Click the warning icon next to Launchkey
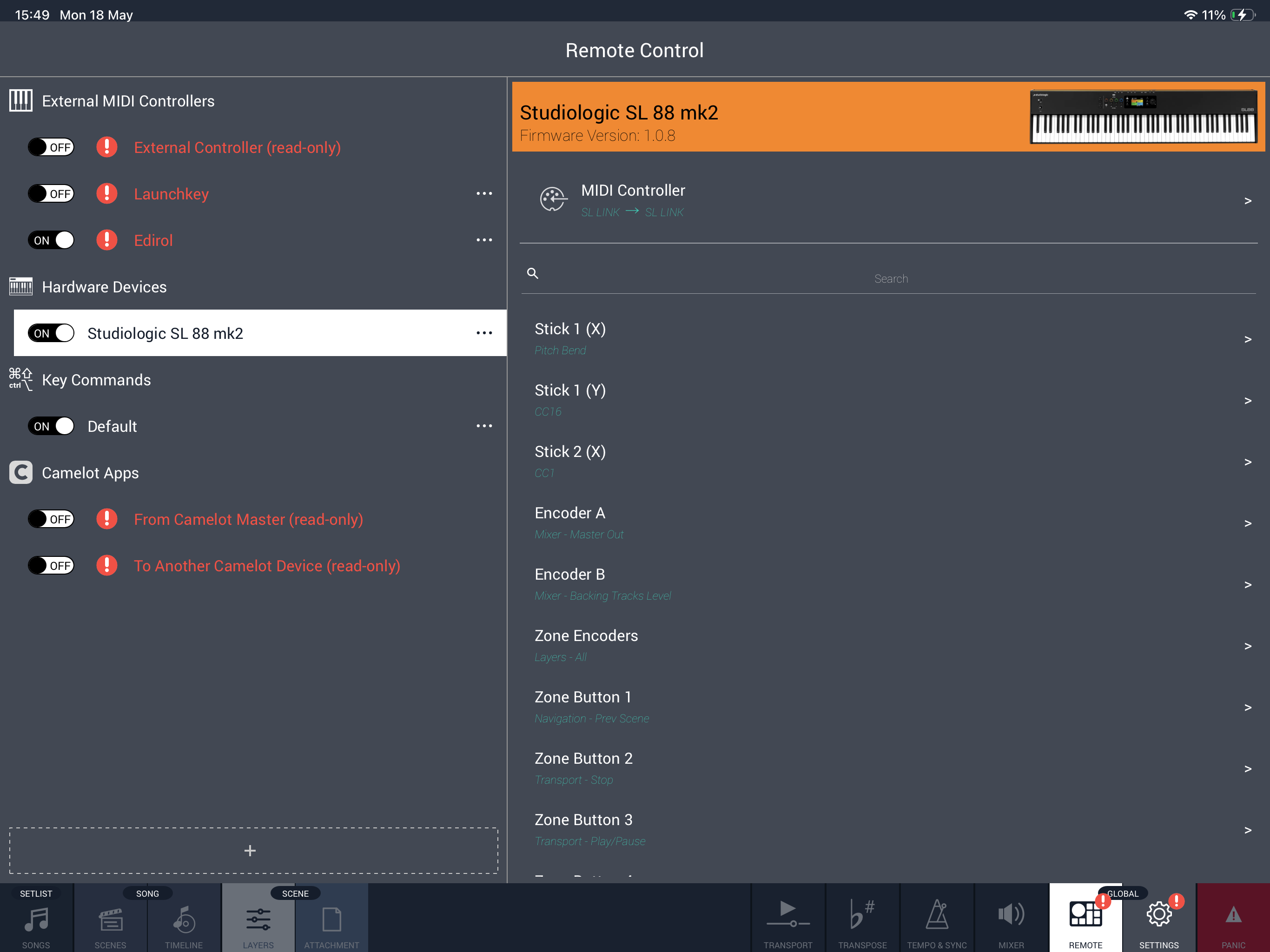The height and width of the screenshot is (952, 1270). (x=107, y=193)
